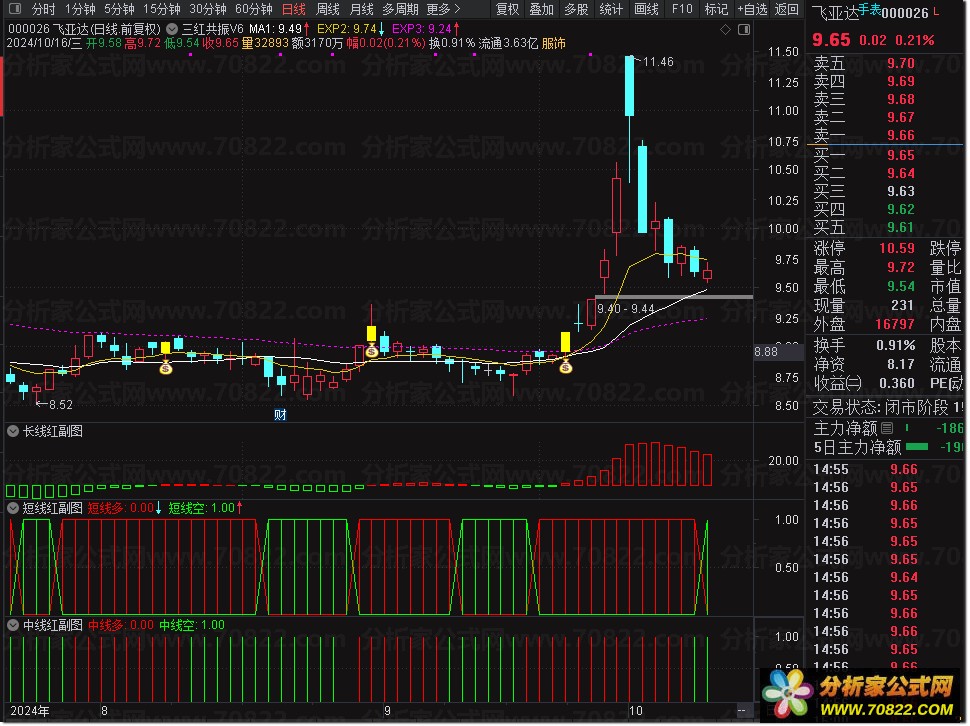Click the 卖一 price 9.66

tap(900, 135)
